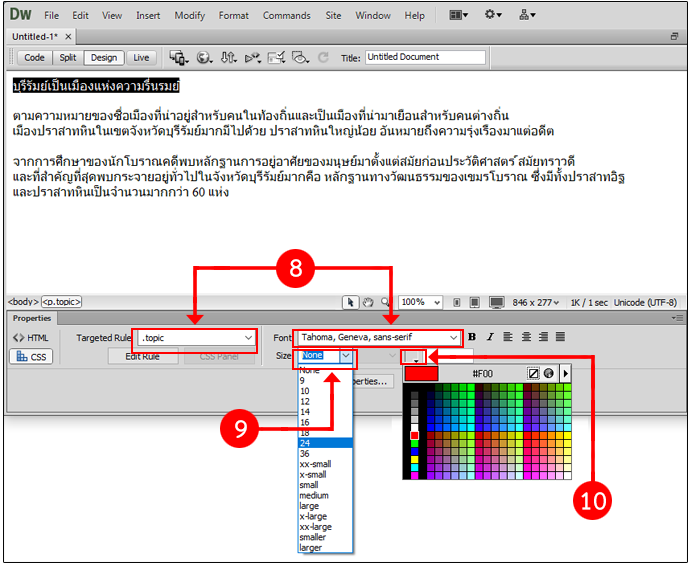This screenshot has height=575, width=691.
Task: Click the Justify alignment icon
Action: coord(560,337)
